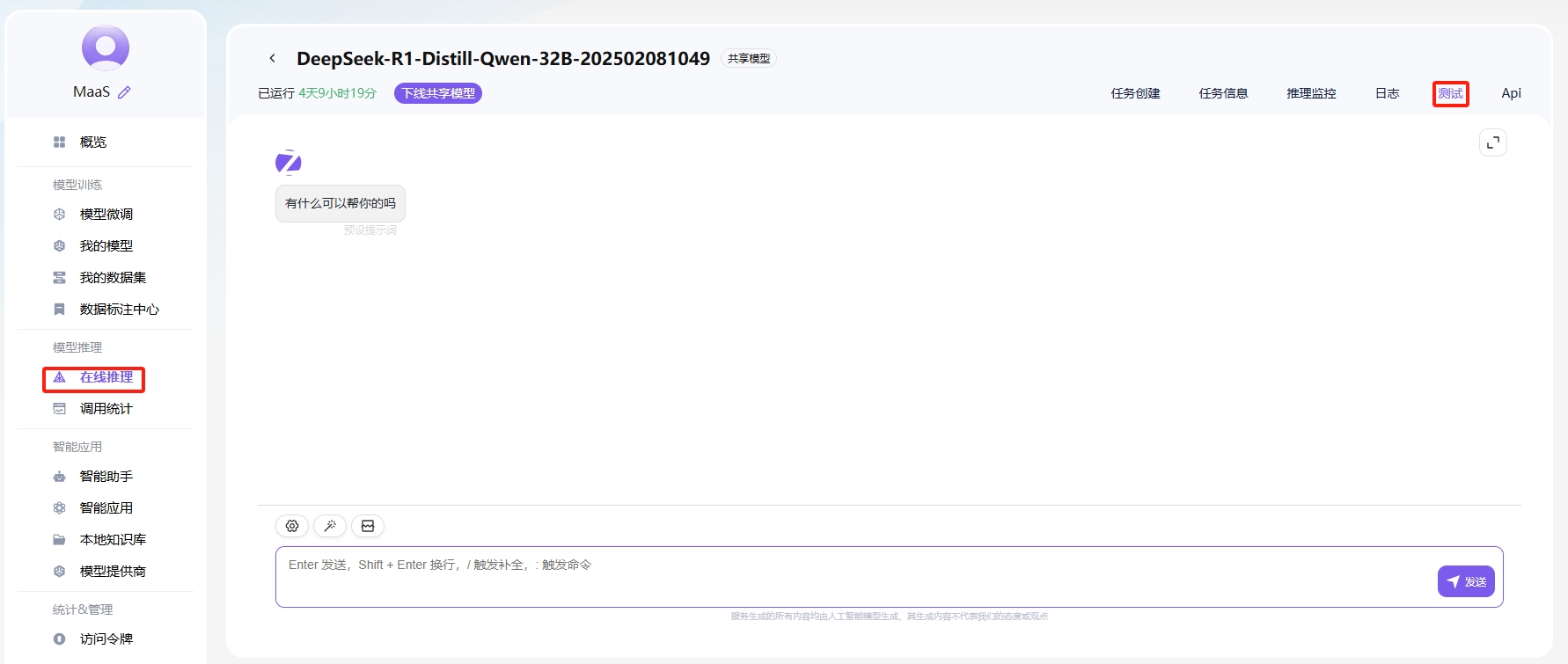Open 调用统计 menu entry
The height and width of the screenshot is (664, 1568).
coord(106,409)
